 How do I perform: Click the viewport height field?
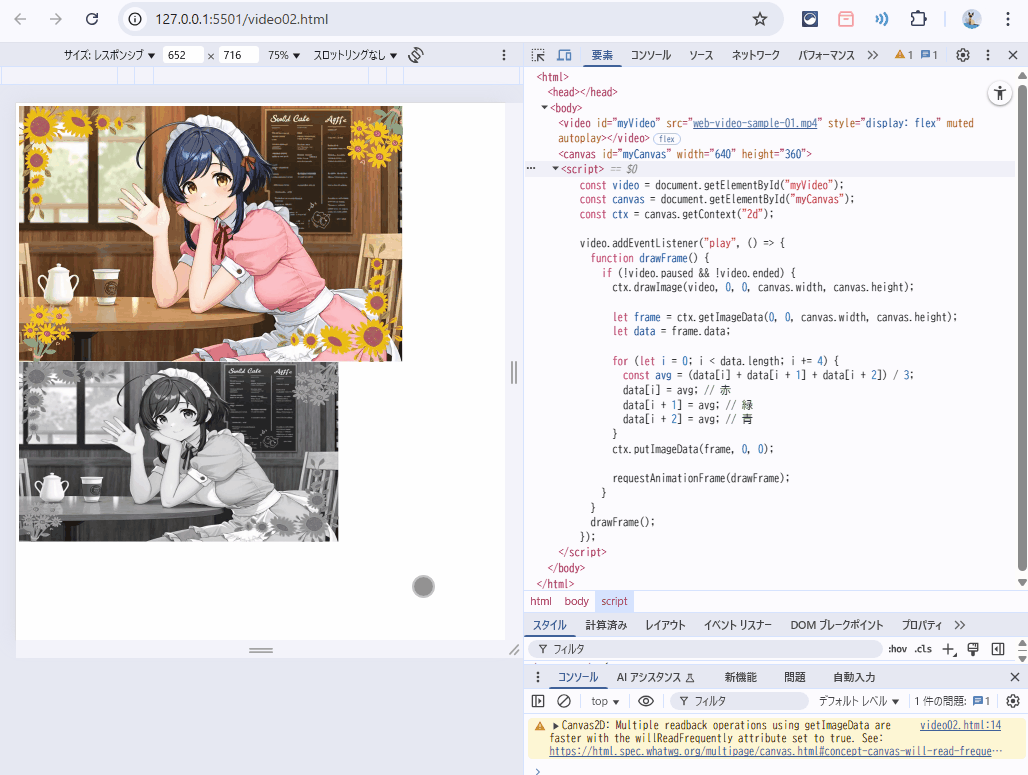pyautogui.click(x=239, y=55)
